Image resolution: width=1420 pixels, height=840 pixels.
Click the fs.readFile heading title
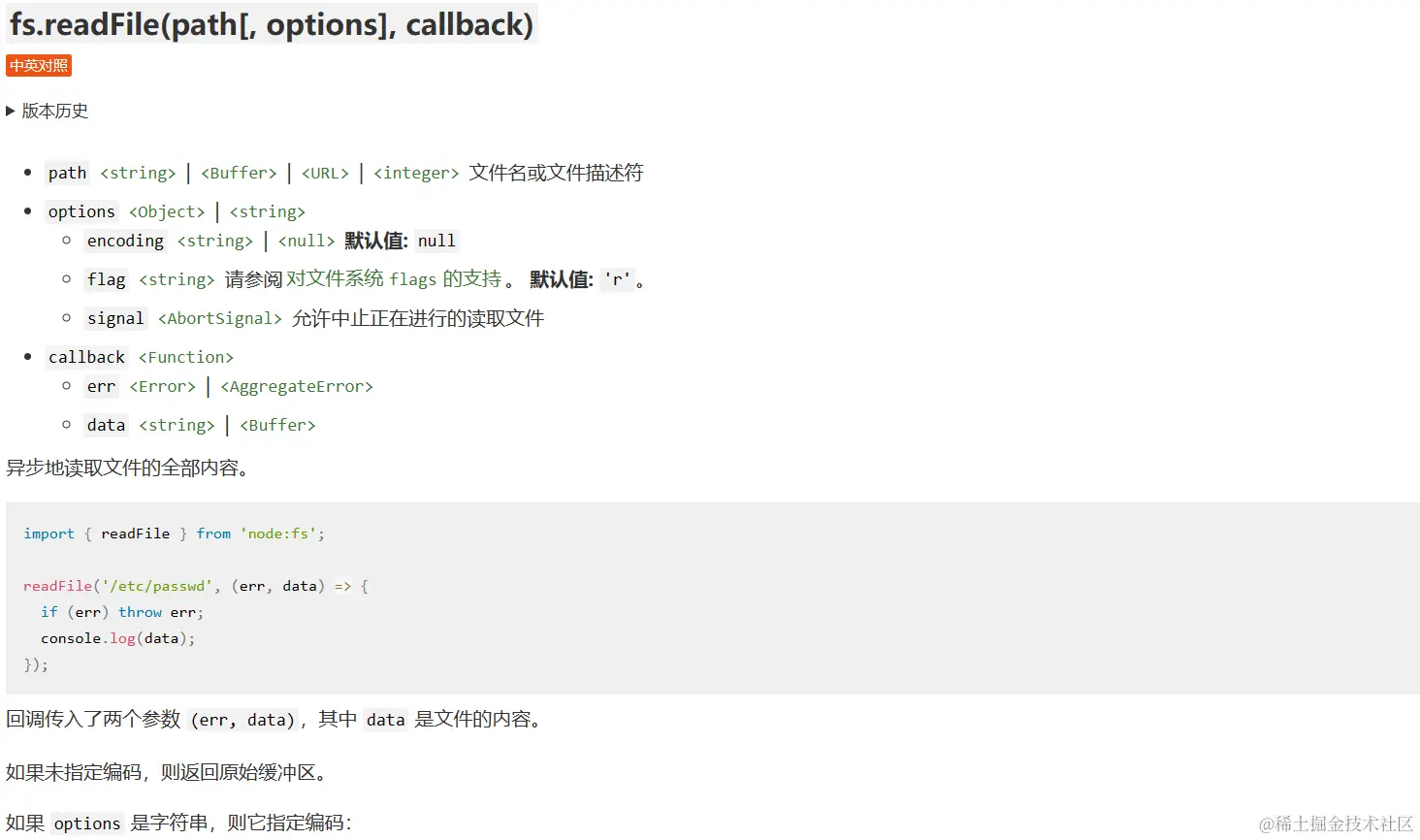pyautogui.click(x=272, y=24)
